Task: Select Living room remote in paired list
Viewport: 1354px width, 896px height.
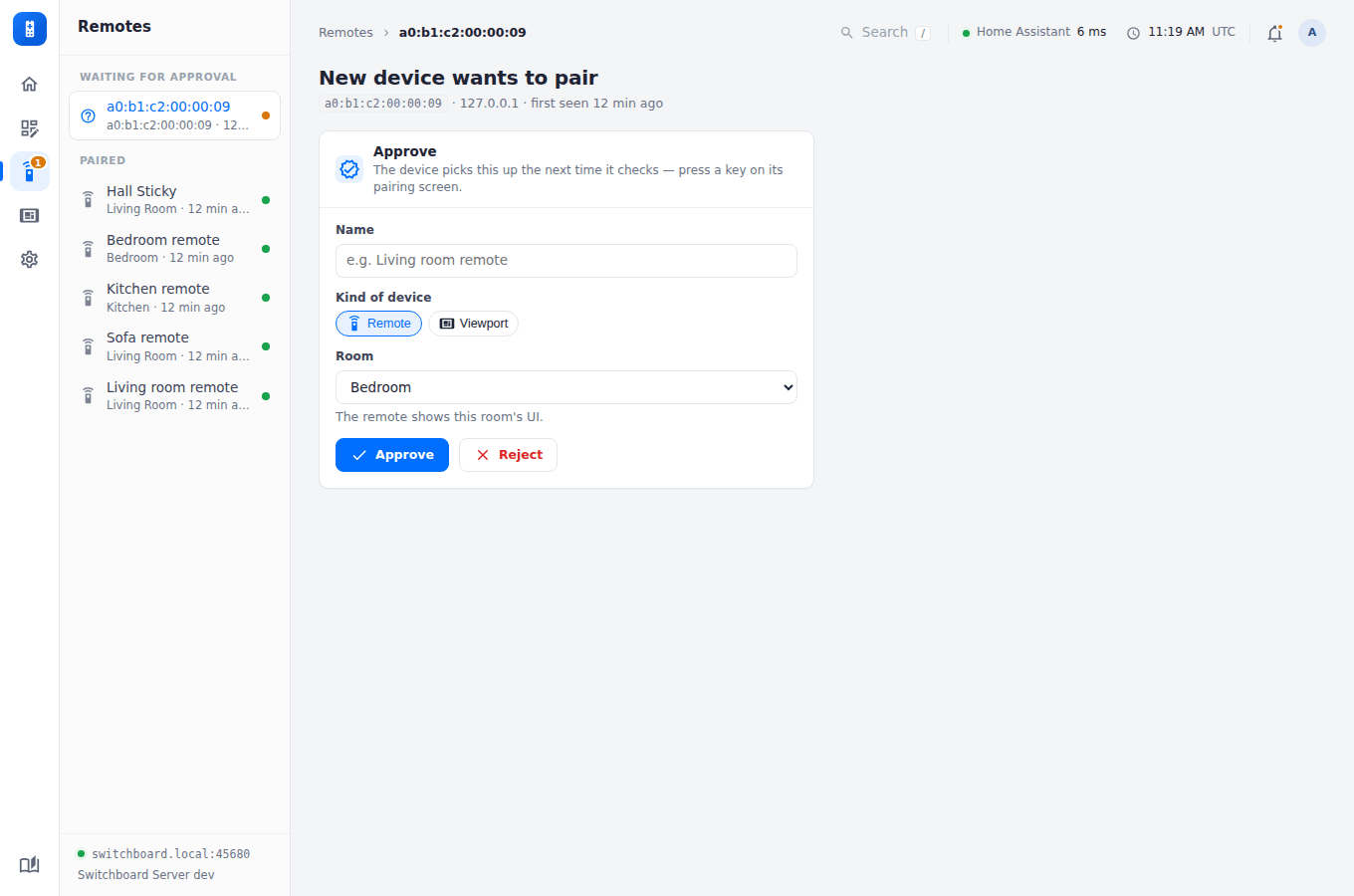Action: coord(174,396)
